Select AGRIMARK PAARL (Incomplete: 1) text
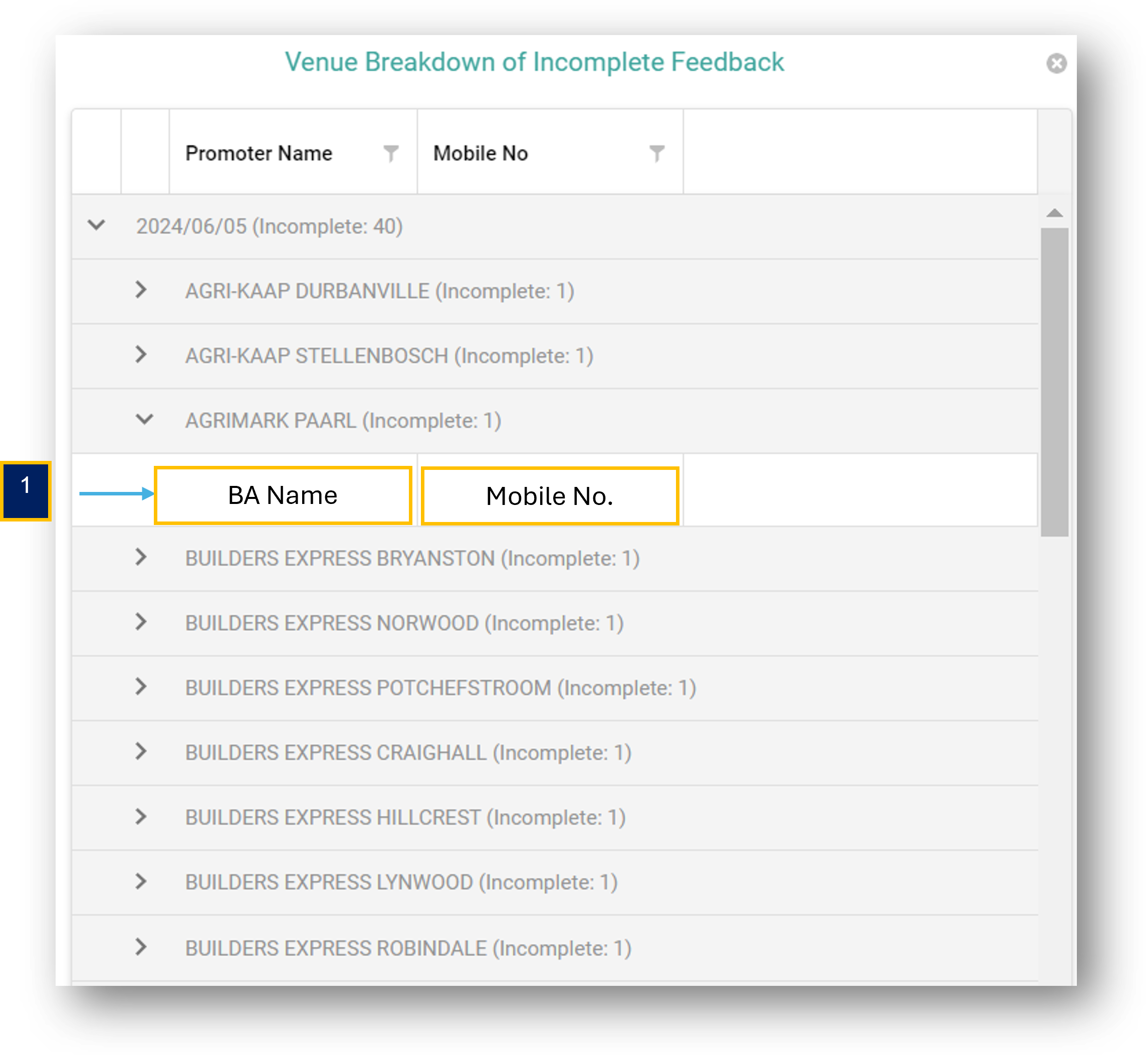This screenshot has height=1057, width=1148. coord(343,420)
